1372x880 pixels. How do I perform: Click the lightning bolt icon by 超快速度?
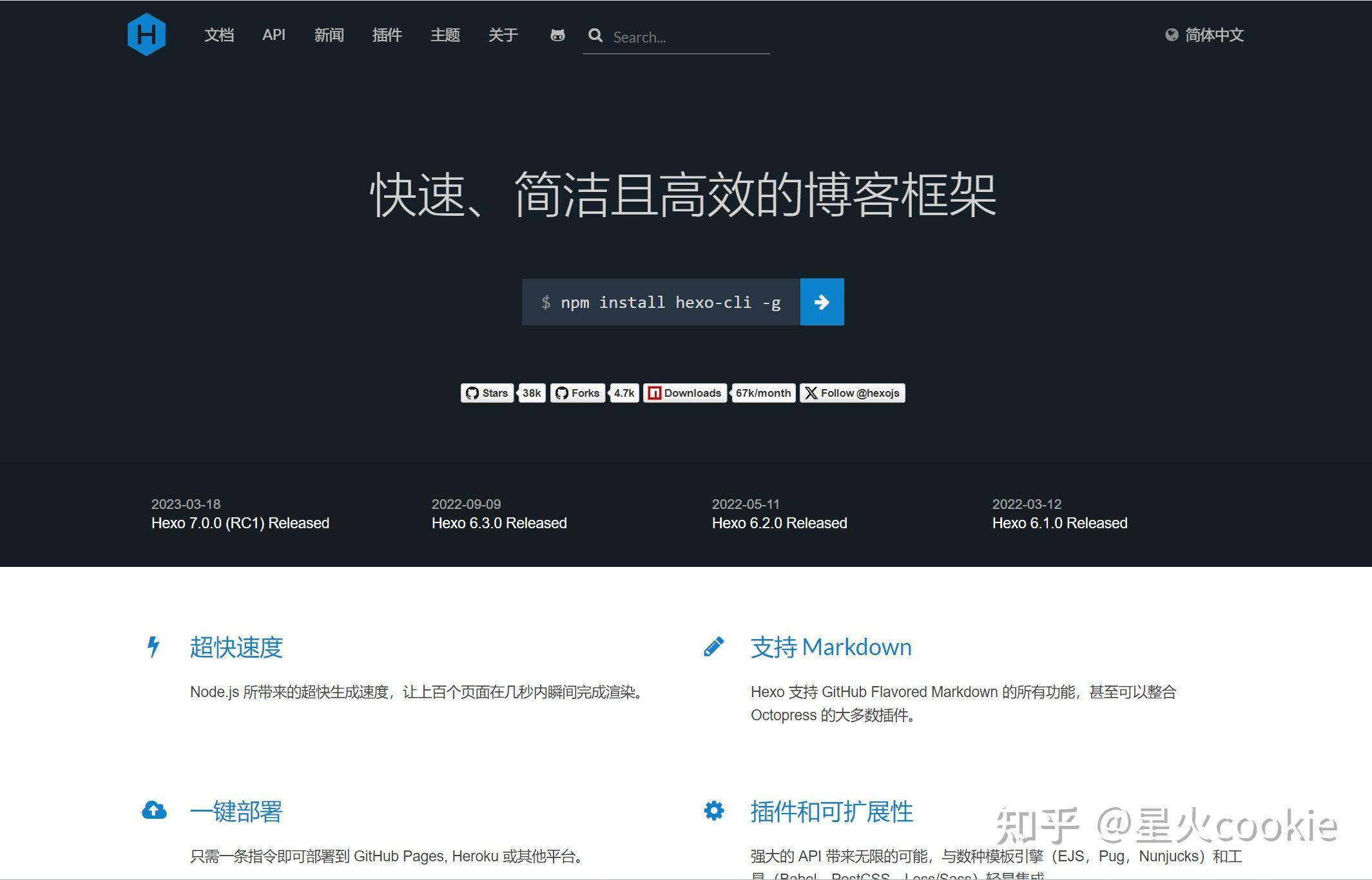(153, 647)
